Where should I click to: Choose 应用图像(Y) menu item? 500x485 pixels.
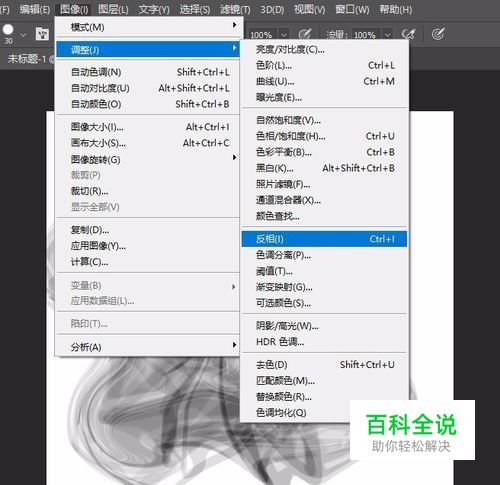click(x=148, y=246)
